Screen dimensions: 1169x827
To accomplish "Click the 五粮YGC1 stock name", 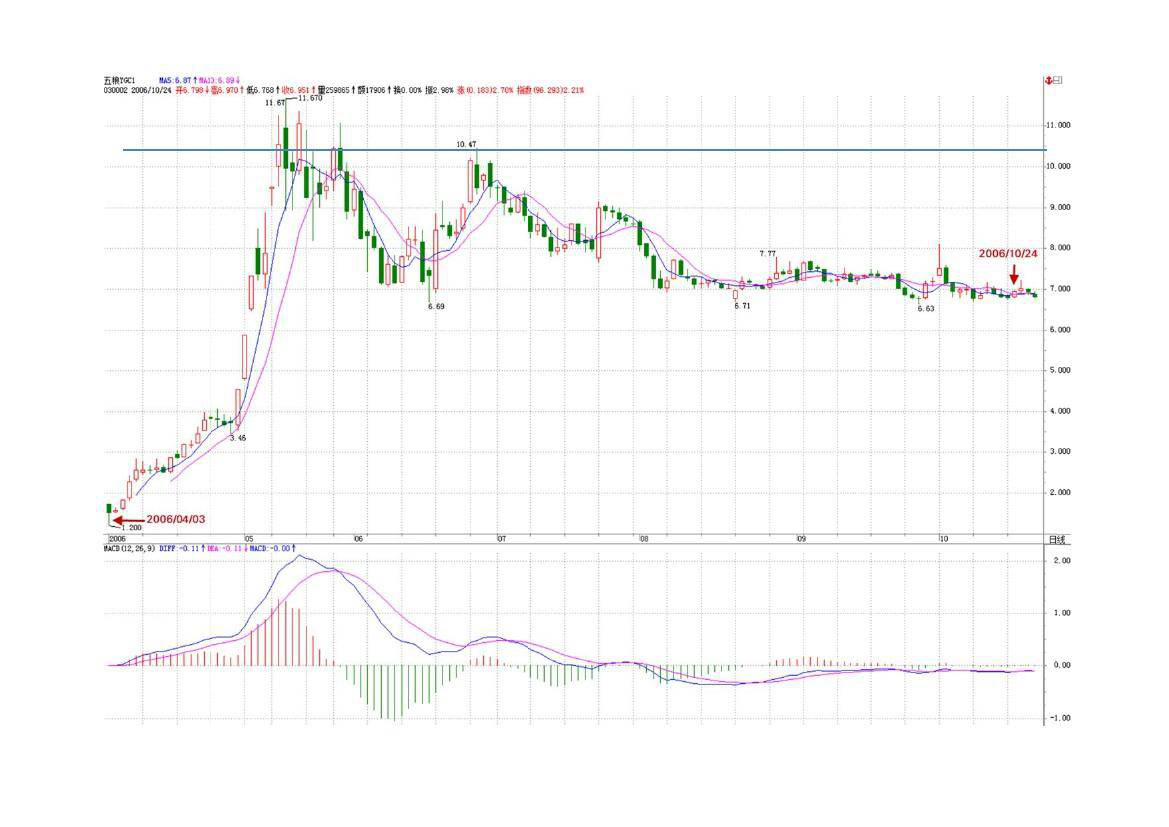I will coord(118,80).
